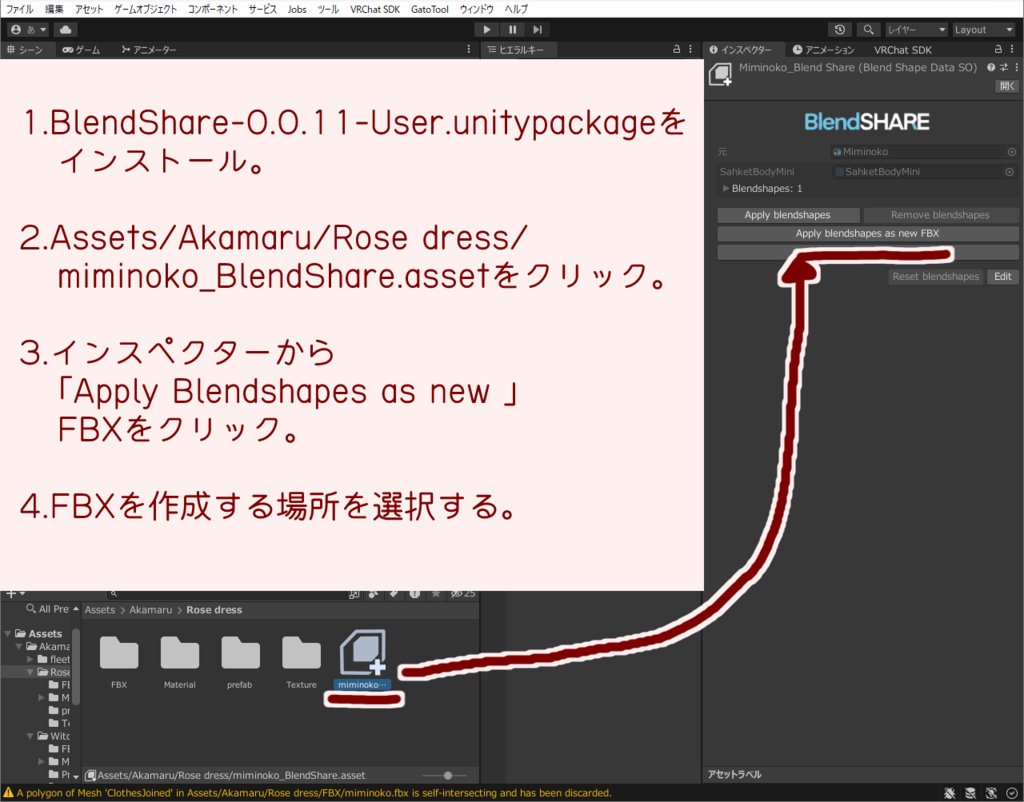This screenshot has width=1024, height=802.
Task: Select the Akamaru folder in tree
Action: pos(48,647)
